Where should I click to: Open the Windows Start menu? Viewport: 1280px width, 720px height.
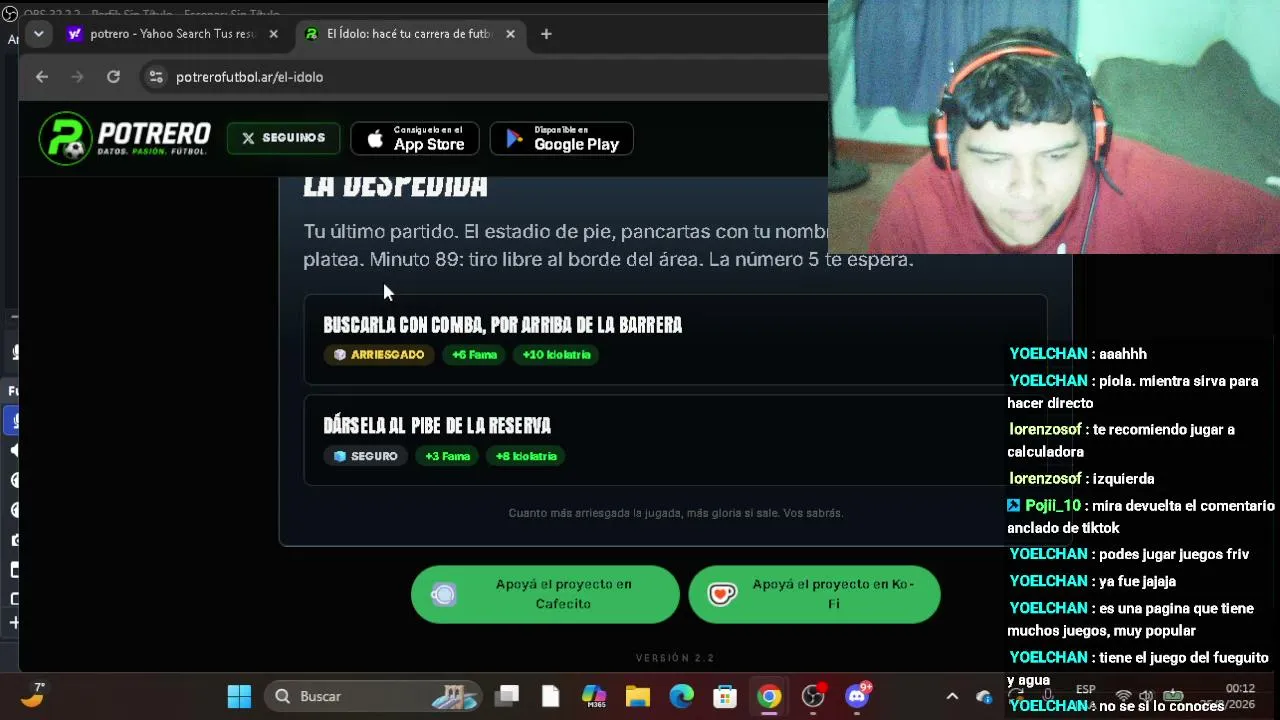coord(239,696)
